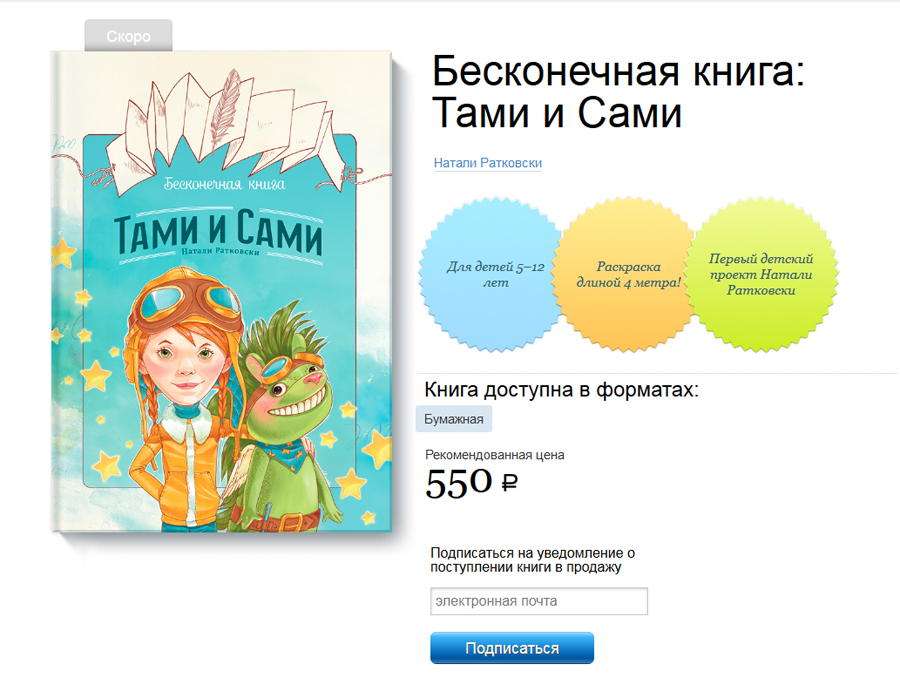The image size is (900, 678).
Task: Click the Подписаться button
Action: coord(512,648)
